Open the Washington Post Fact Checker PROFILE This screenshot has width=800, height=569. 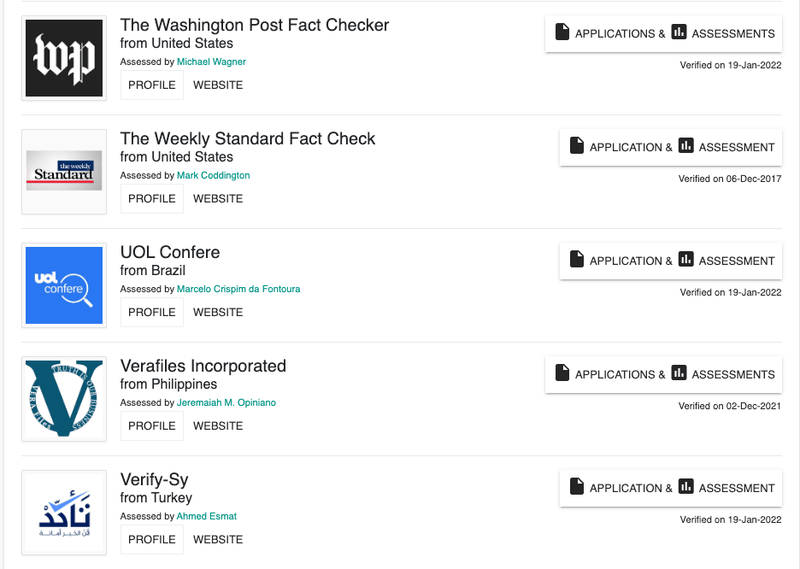(x=152, y=85)
